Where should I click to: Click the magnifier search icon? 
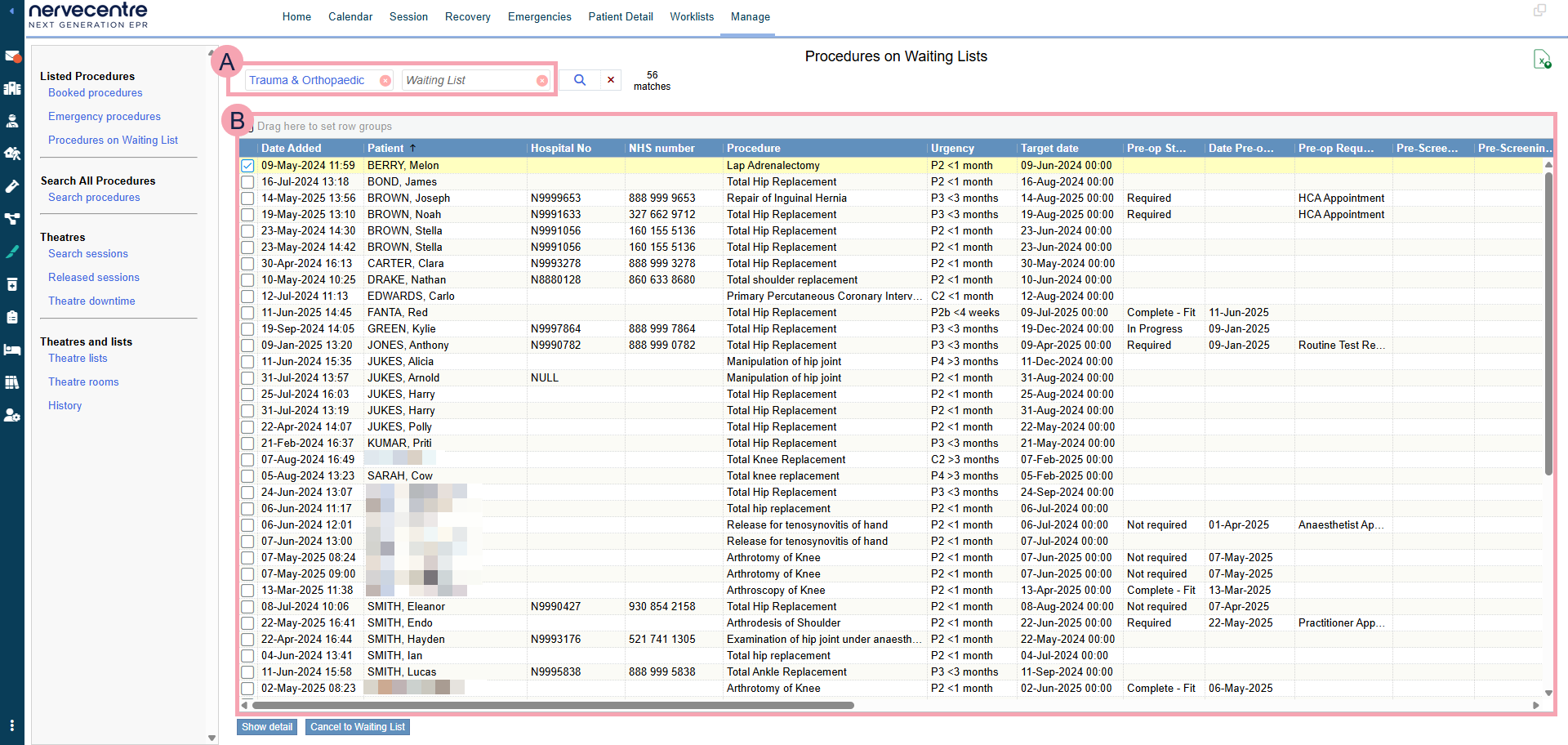(580, 80)
